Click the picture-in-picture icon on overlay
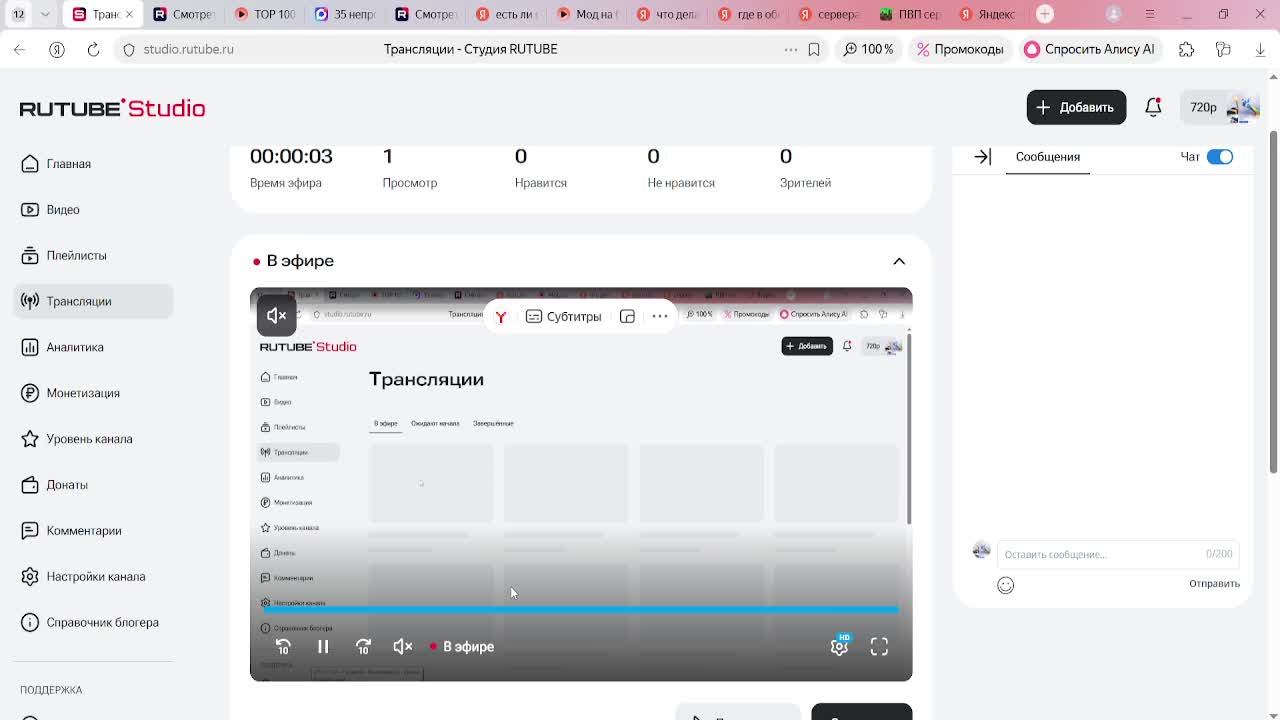This screenshot has height=720, width=1280. point(627,317)
